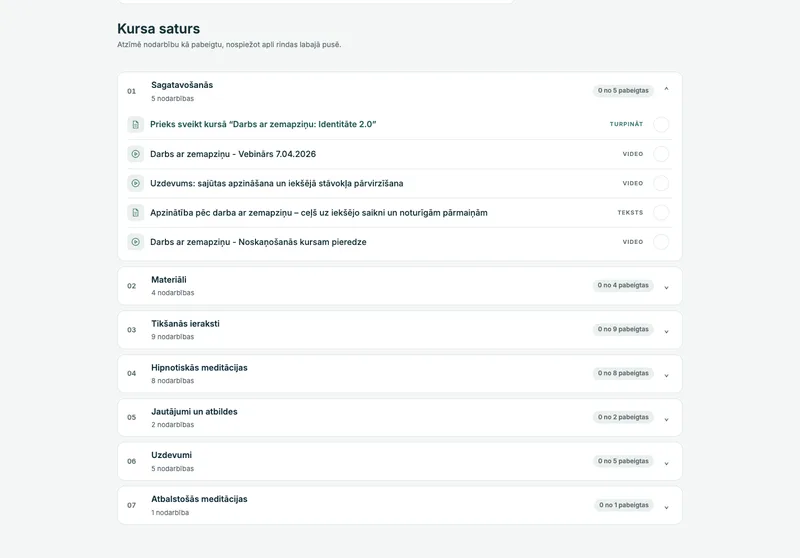800x558 pixels.
Task: Click '0 no 2 pabeigtas' progress badge
Action: point(623,417)
